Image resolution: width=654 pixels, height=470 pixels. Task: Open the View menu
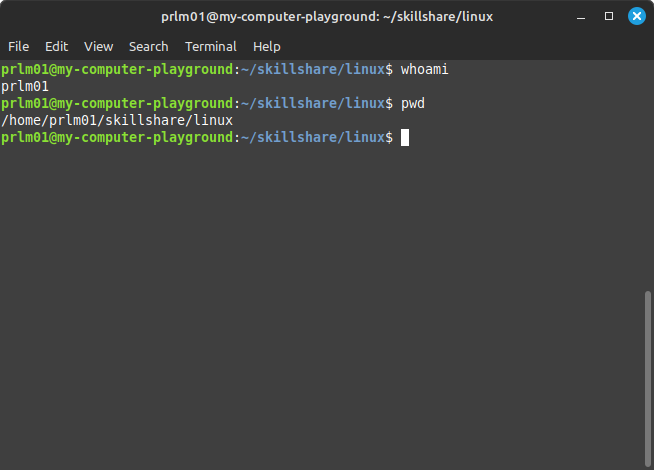[x=98, y=46]
